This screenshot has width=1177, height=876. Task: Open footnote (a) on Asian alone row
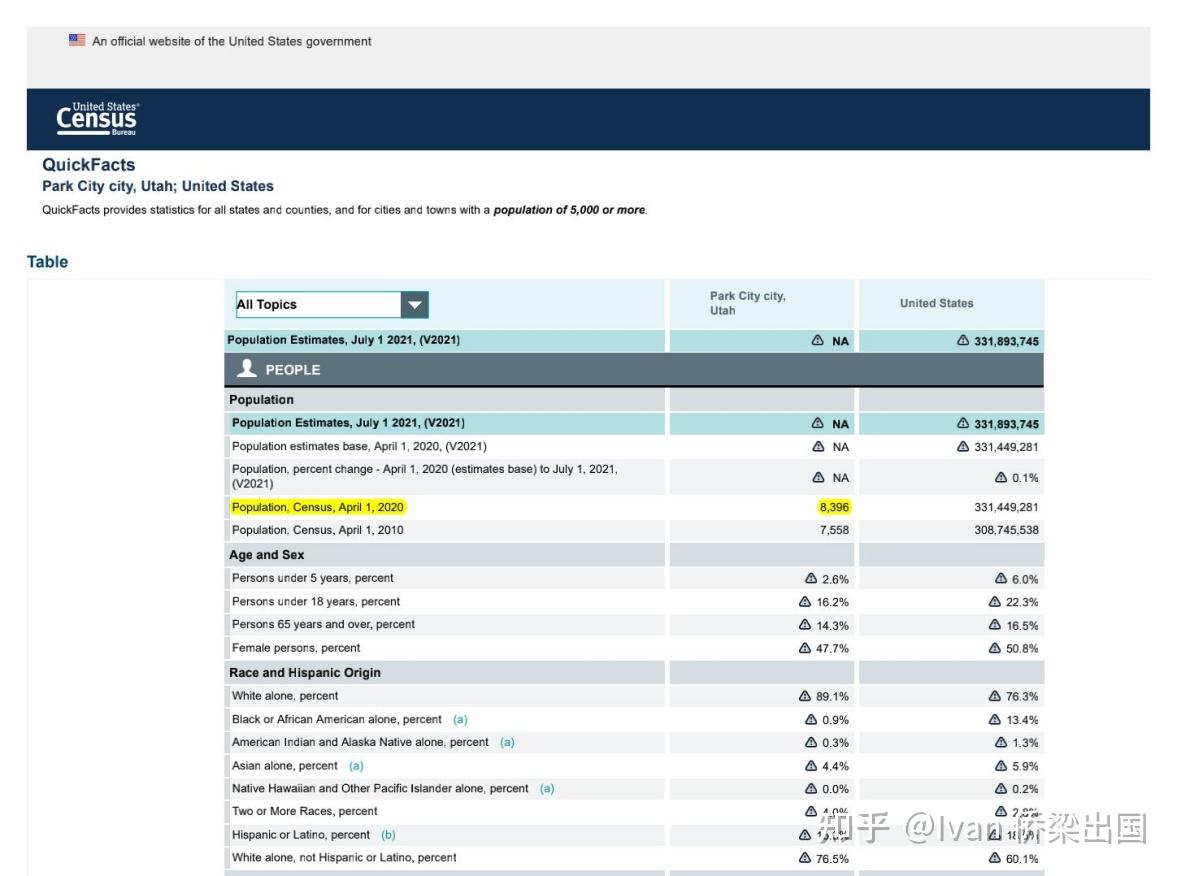pyautogui.click(x=357, y=766)
